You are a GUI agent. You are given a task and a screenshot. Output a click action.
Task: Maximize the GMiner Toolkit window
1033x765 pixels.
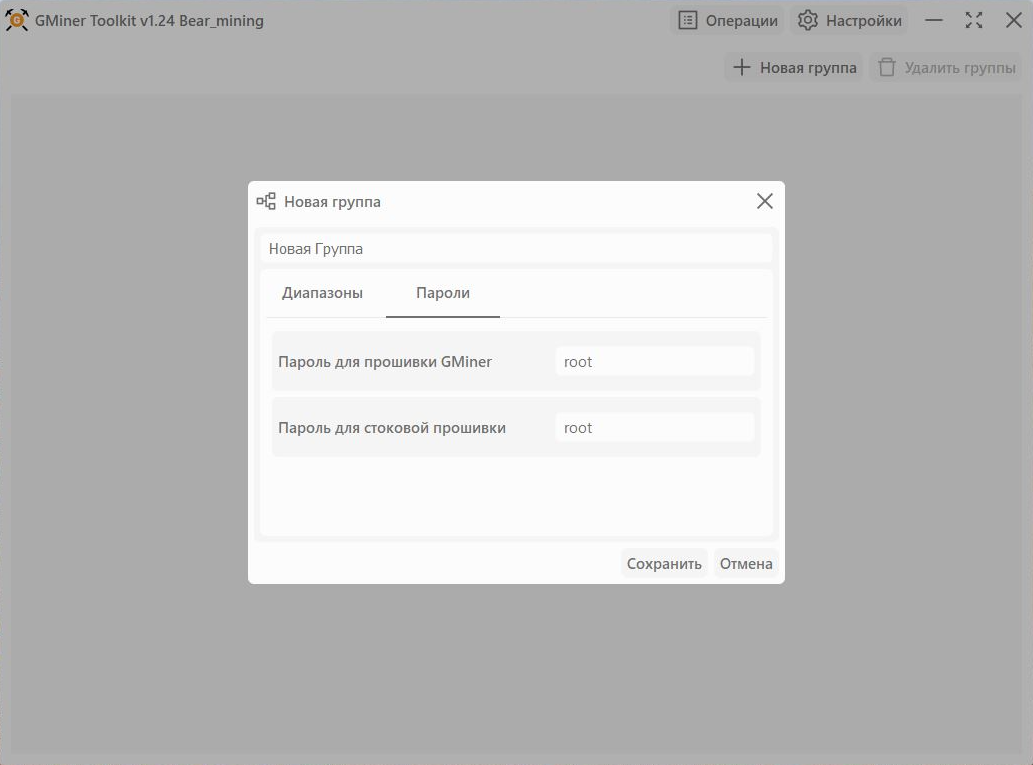pos(974,20)
